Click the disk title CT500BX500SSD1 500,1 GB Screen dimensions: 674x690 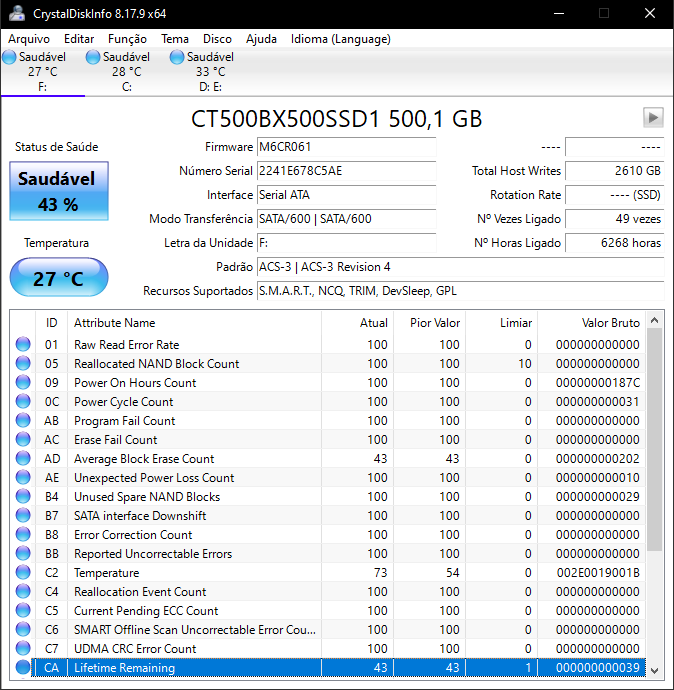pyautogui.click(x=336, y=118)
